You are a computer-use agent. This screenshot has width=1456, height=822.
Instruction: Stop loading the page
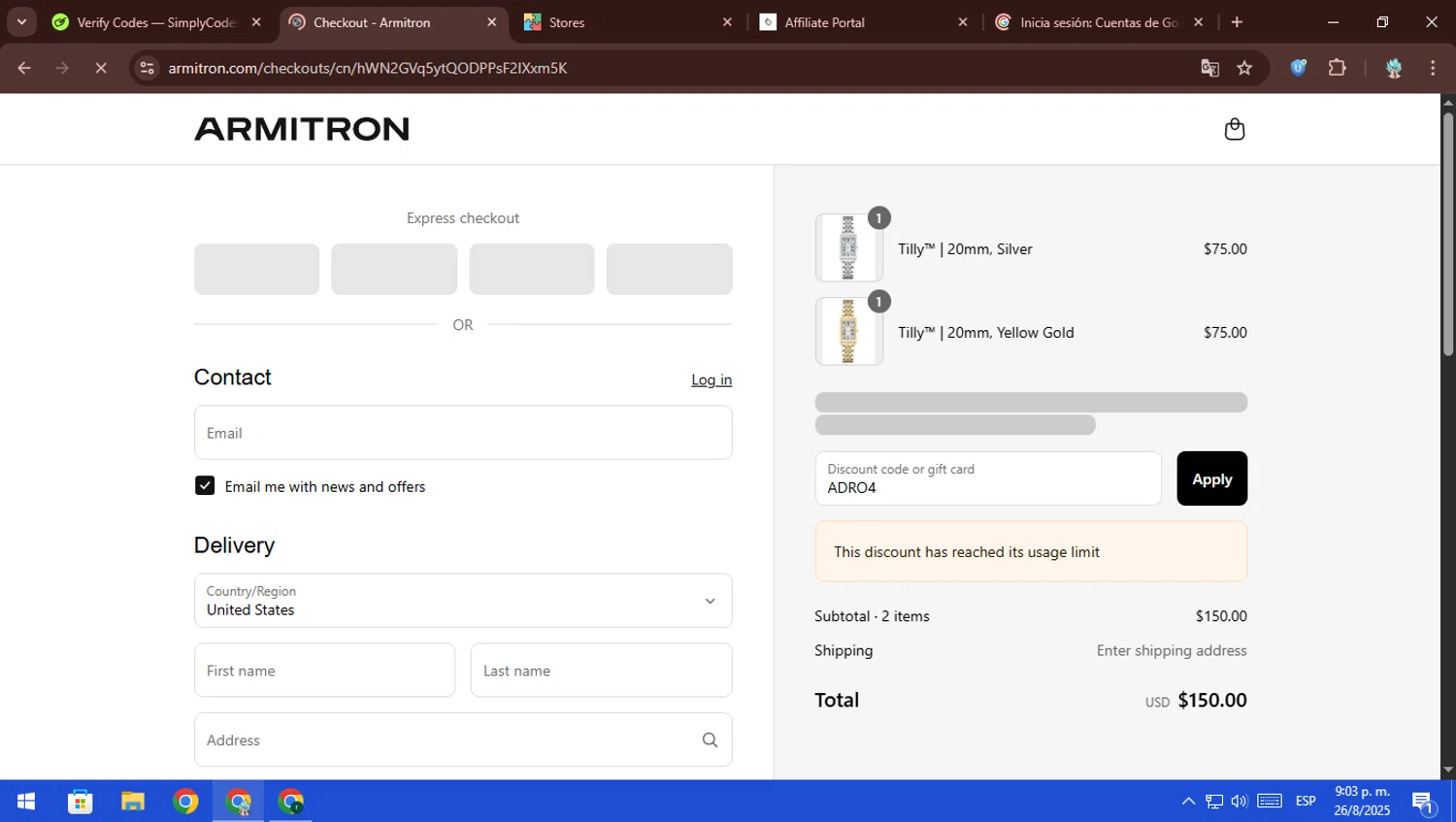100,68
